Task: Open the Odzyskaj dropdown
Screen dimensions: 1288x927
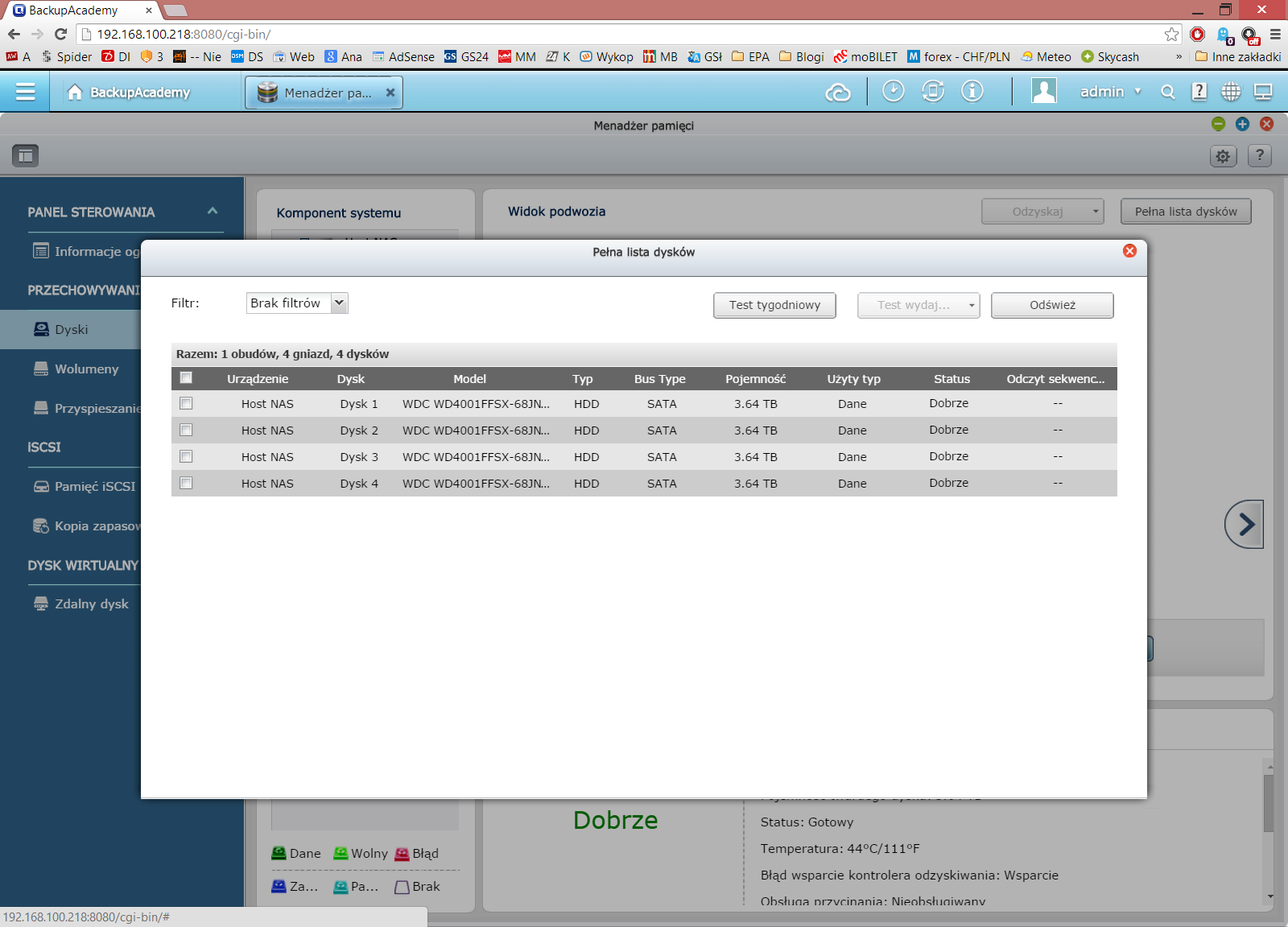Action: 1042,212
